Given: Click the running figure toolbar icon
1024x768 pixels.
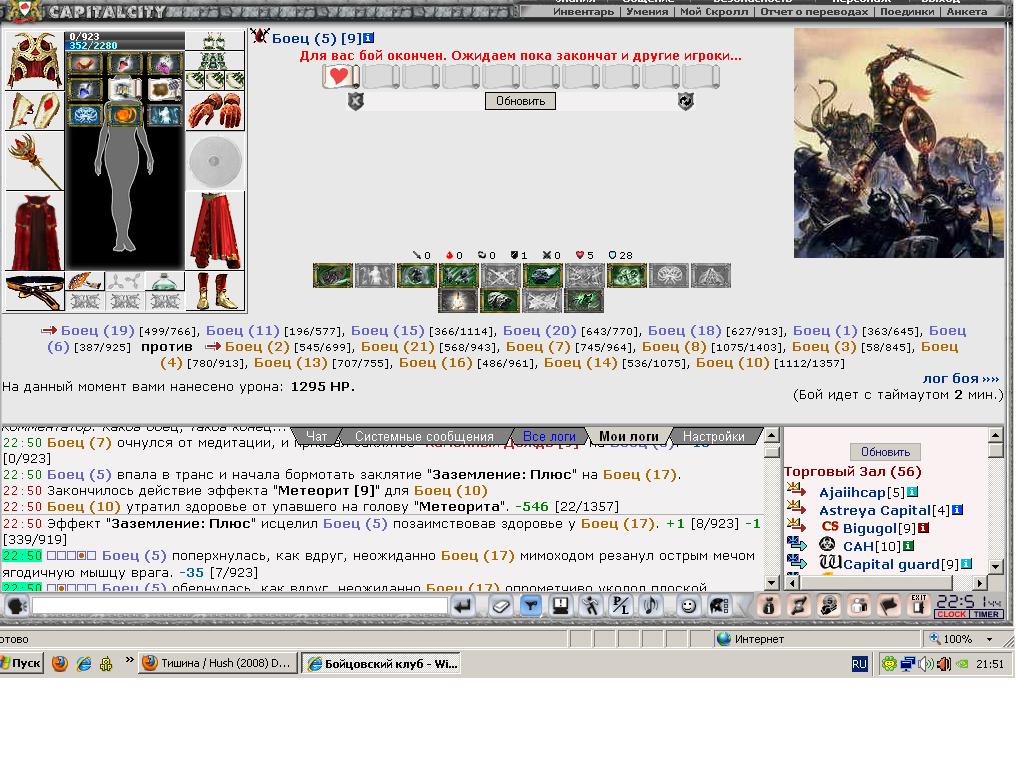Looking at the screenshot, I should (x=590, y=606).
